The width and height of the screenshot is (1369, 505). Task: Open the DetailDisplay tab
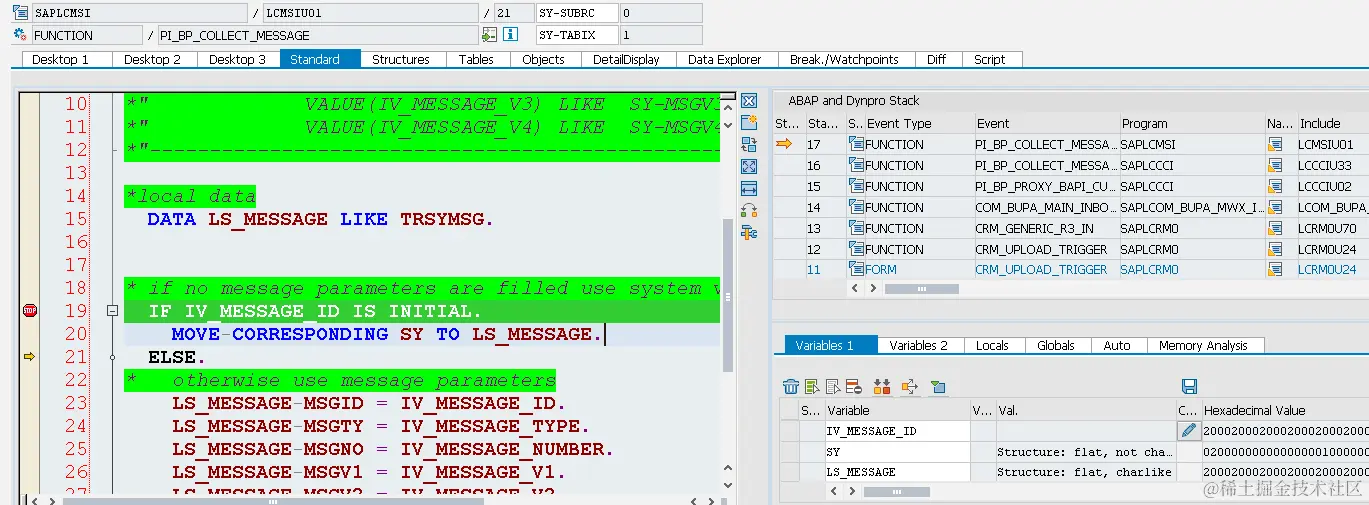coord(626,59)
